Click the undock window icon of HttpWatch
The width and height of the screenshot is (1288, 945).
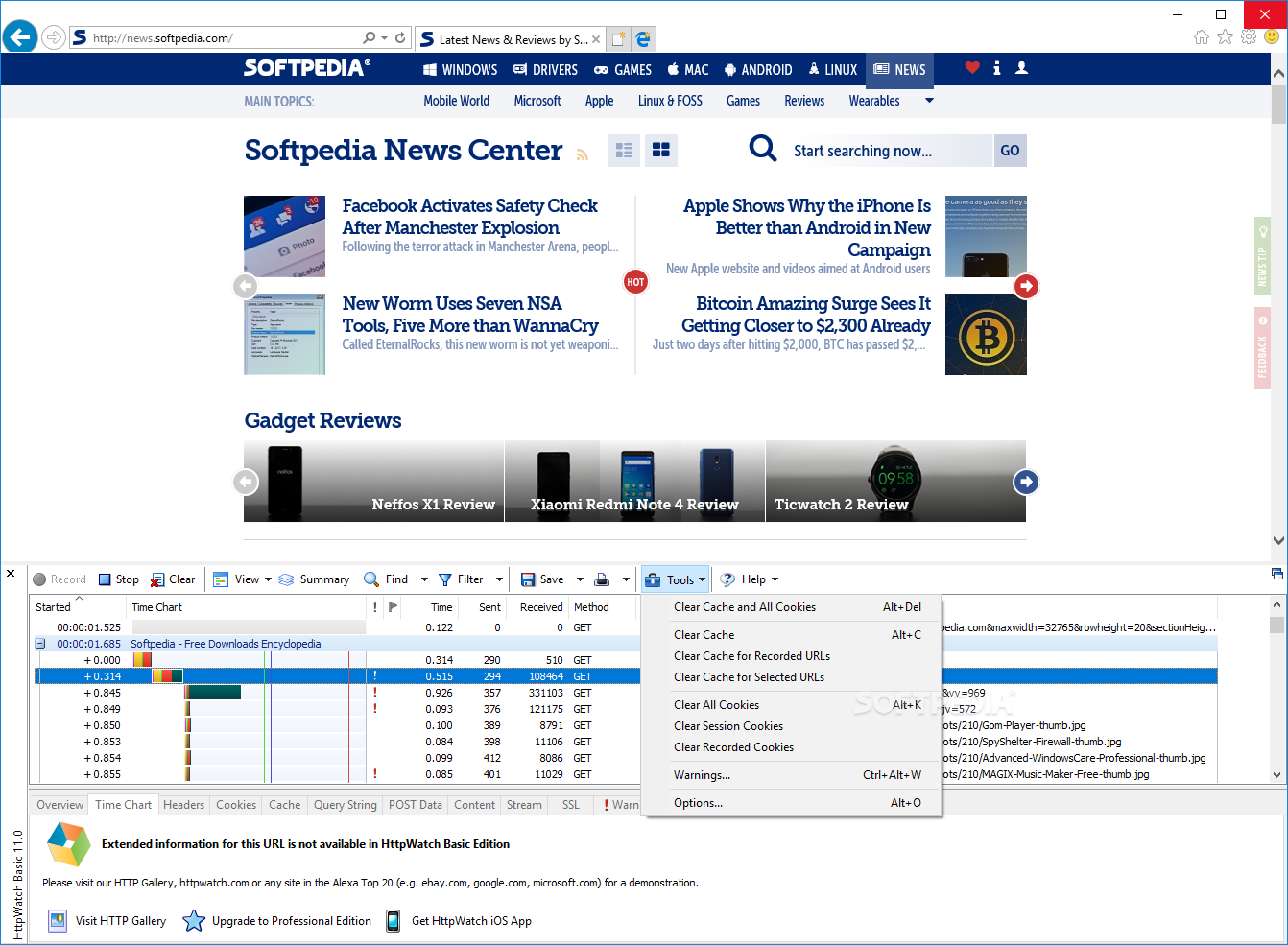(1277, 574)
